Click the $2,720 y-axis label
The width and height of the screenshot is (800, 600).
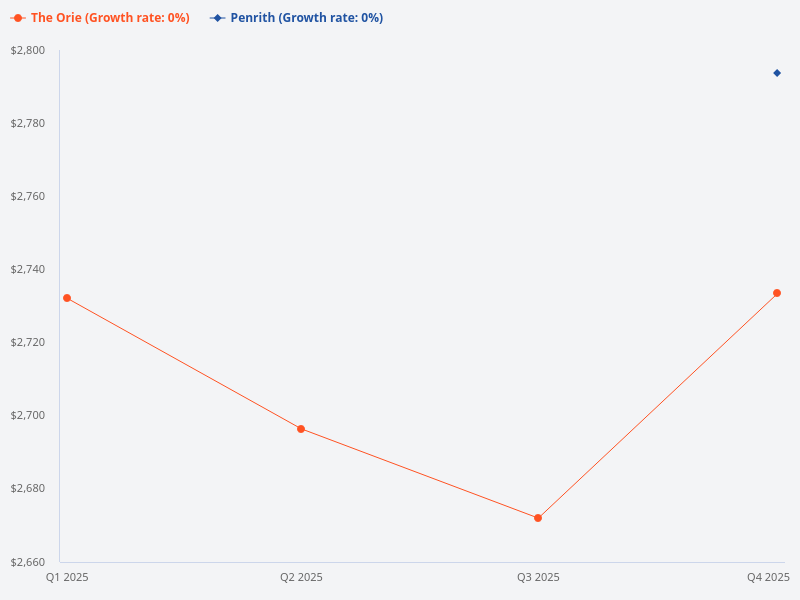[x=28, y=342]
